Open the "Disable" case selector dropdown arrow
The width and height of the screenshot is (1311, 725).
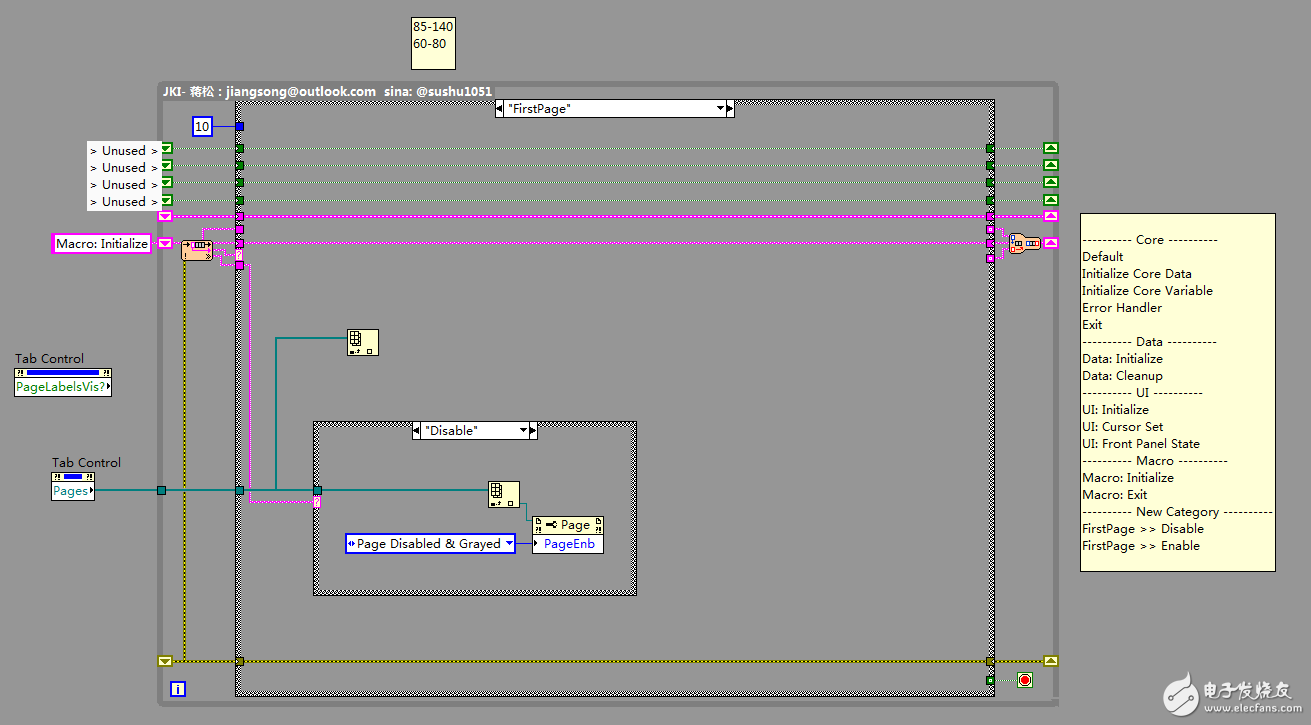(522, 431)
